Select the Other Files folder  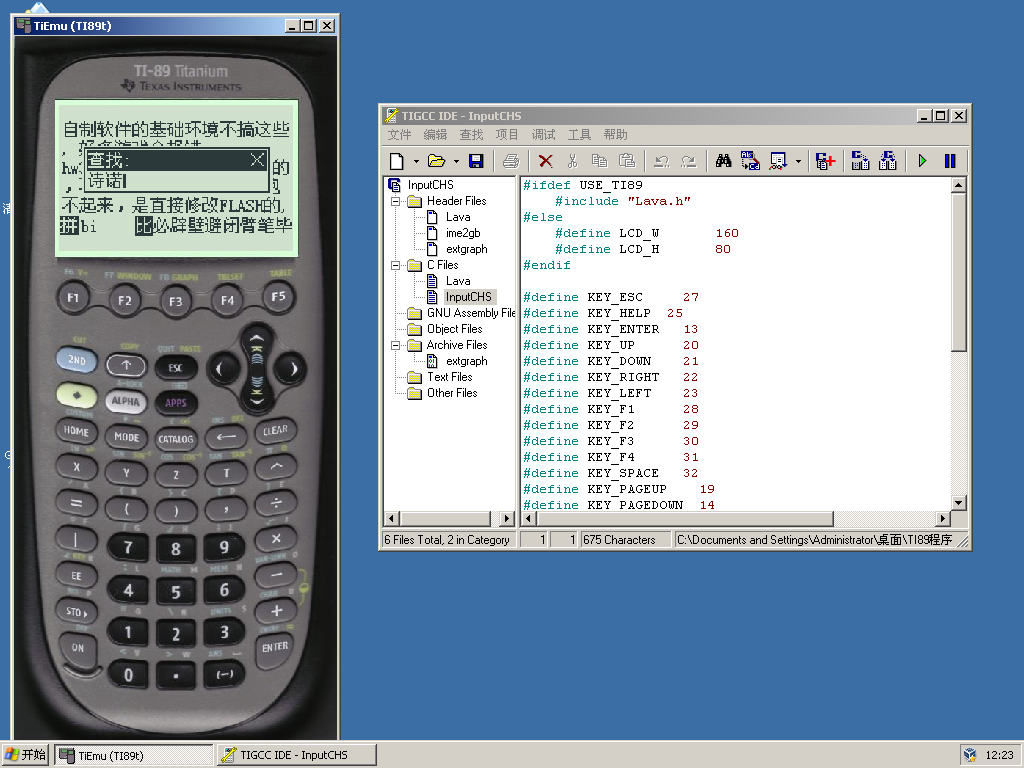pos(452,393)
